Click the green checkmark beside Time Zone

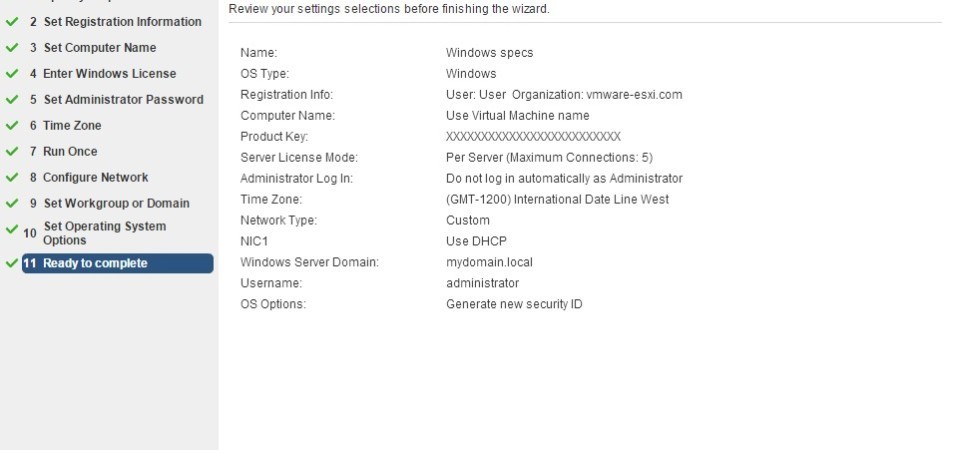point(12,125)
